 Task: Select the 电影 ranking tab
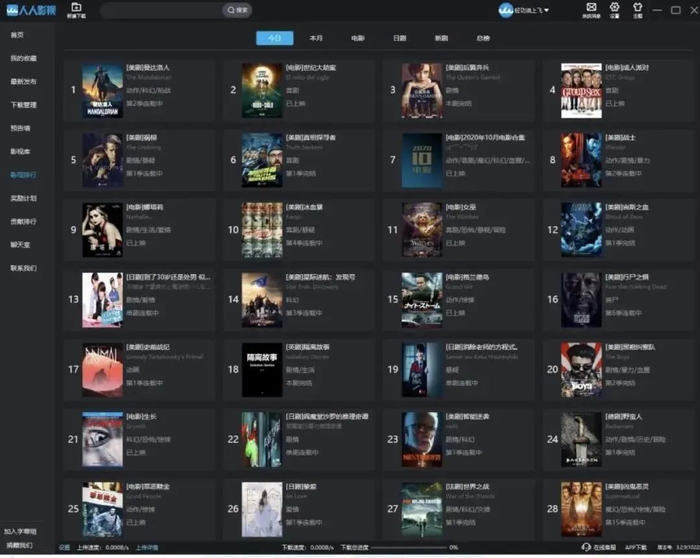358,38
